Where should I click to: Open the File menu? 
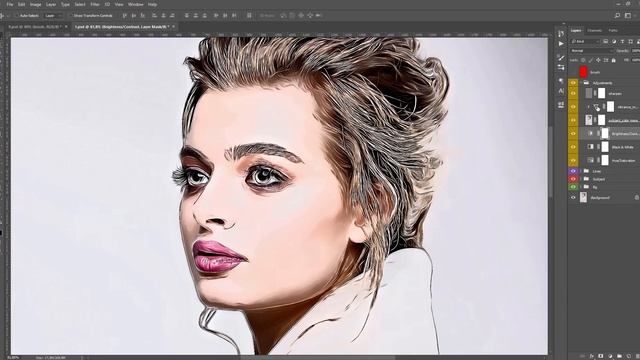click(10, 4)
